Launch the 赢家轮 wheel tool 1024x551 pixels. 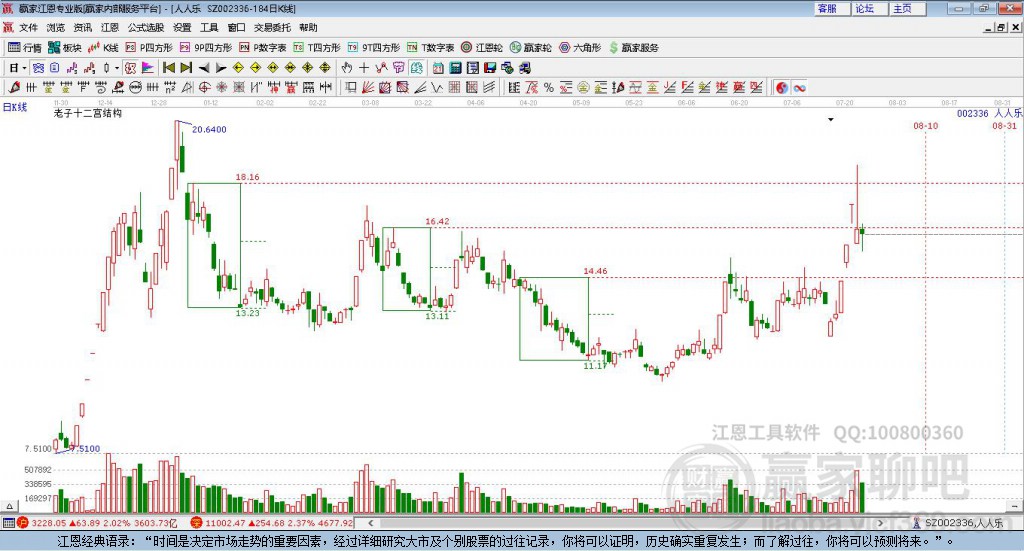(x=530, y=48)
